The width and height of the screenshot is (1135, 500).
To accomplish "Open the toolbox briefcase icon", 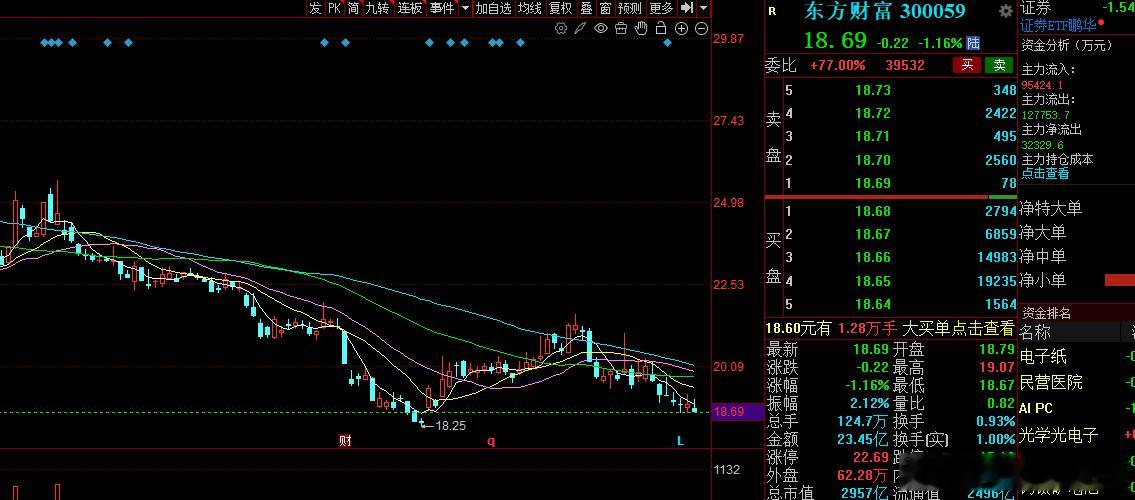I will [621, 28].
